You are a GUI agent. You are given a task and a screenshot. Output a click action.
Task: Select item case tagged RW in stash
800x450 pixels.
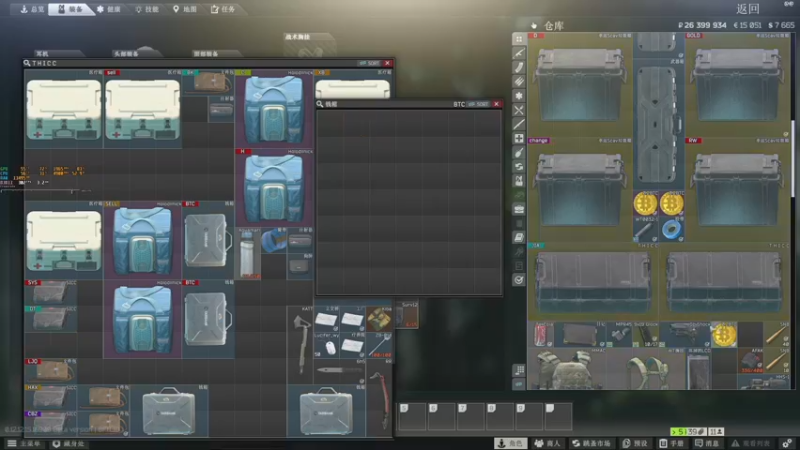pos(738,190)
